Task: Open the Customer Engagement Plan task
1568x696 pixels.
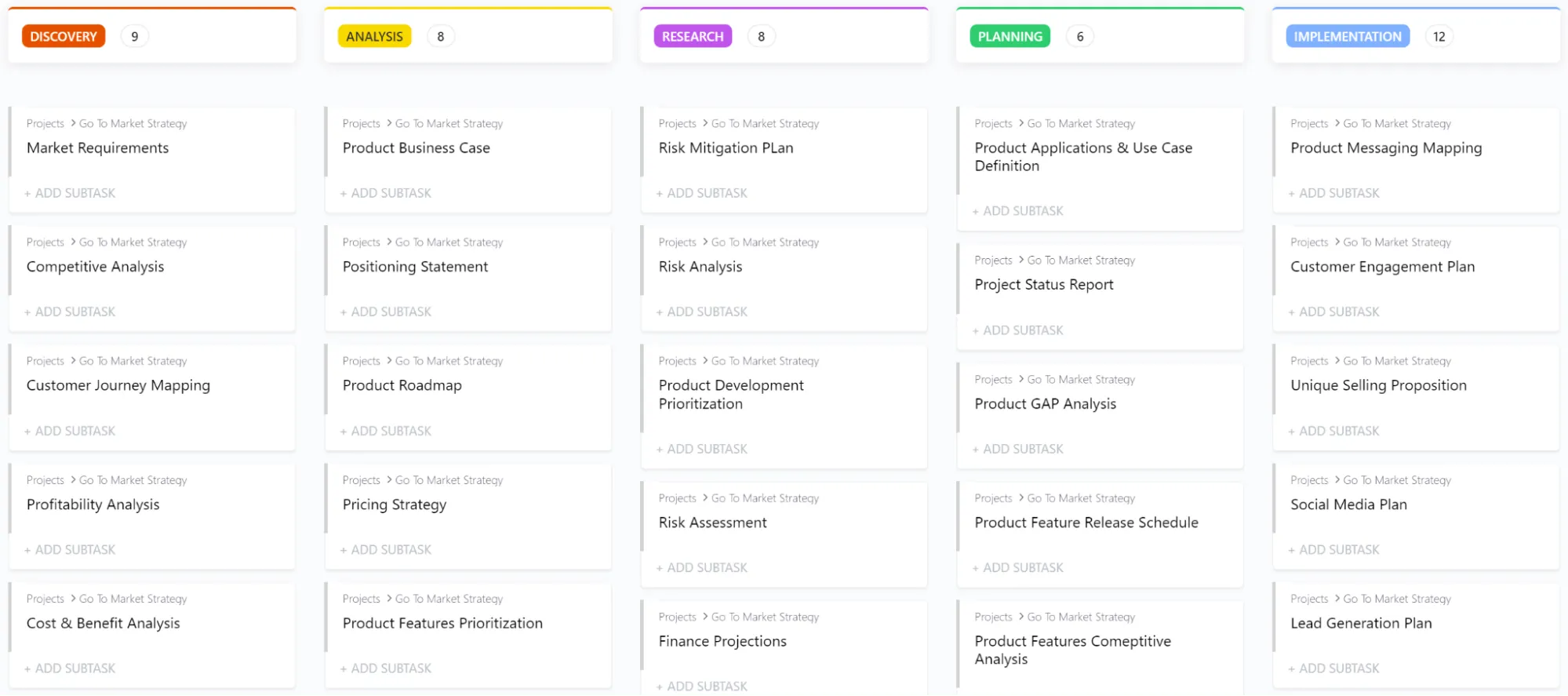Action: 1383,267
